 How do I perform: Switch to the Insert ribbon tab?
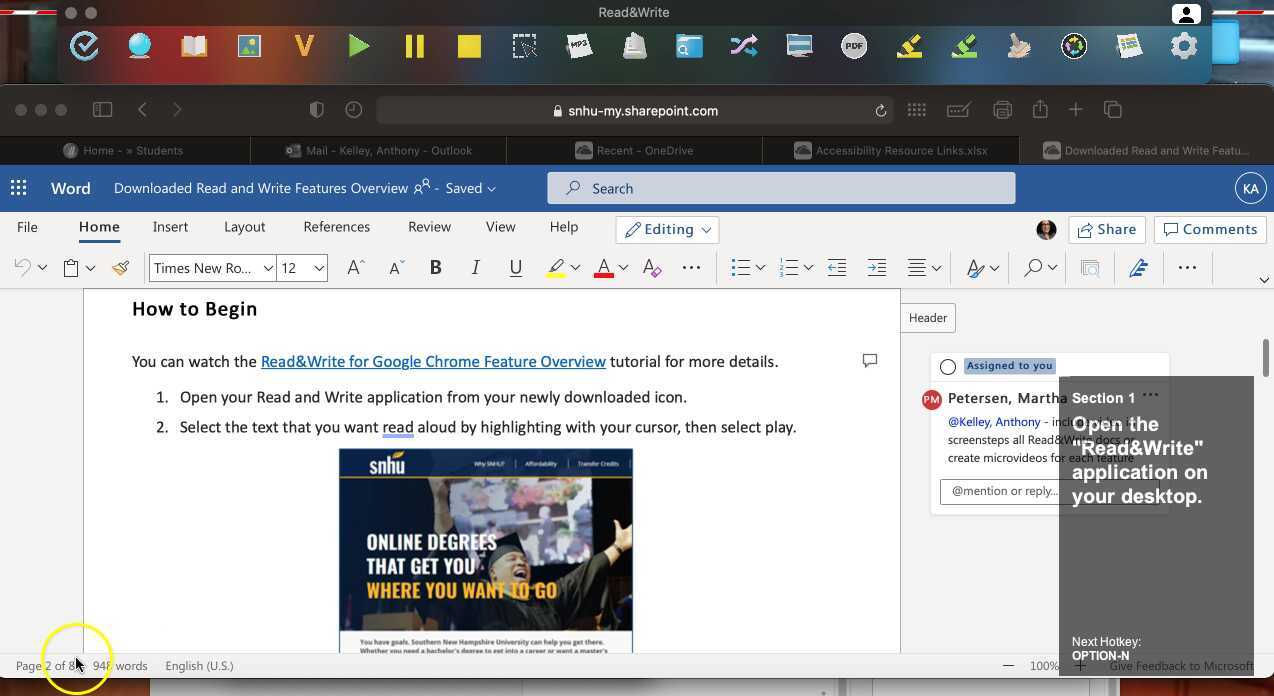(170, 227)
